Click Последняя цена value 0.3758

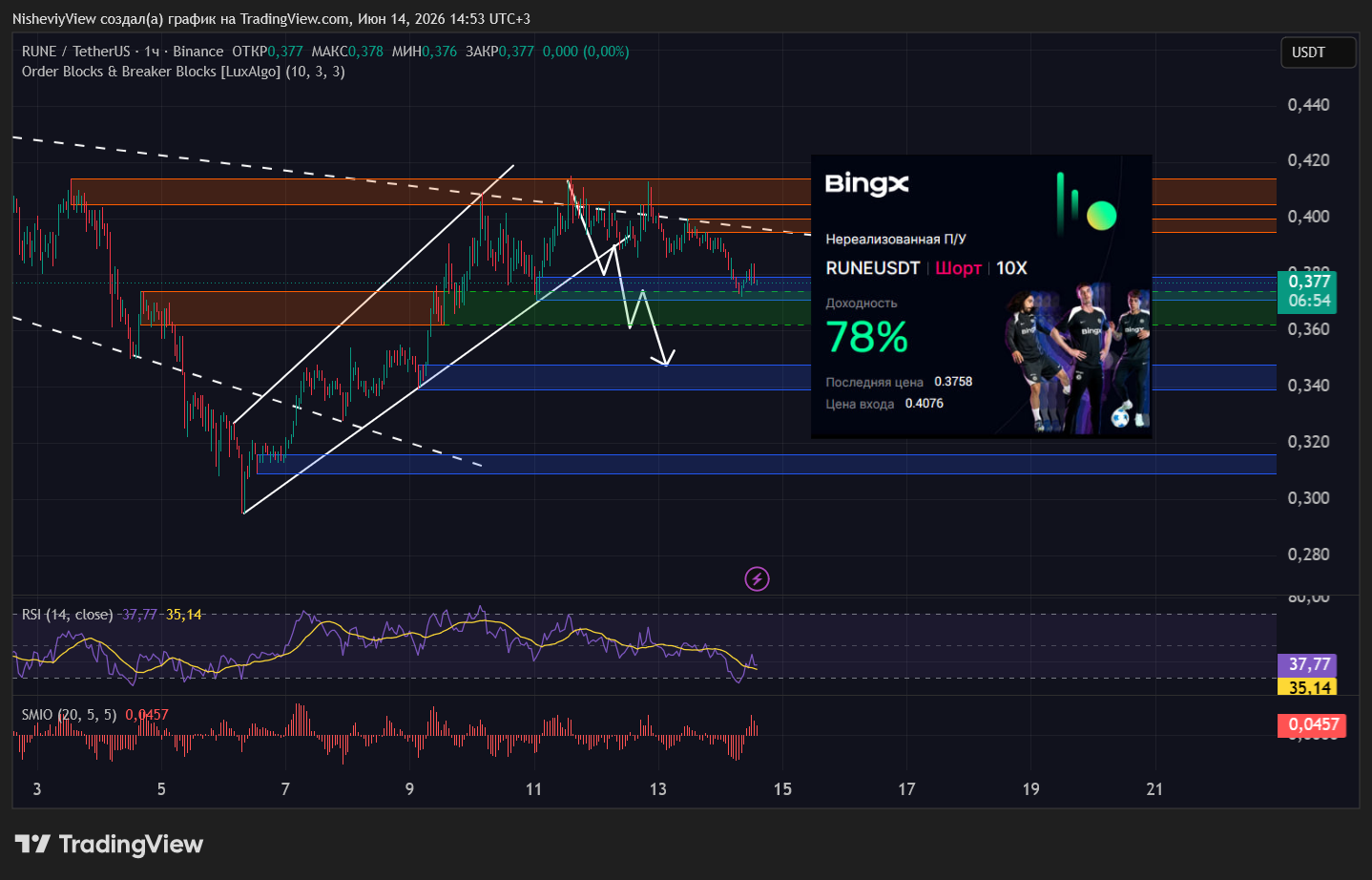pyautogui.click(x=953, y=382)
